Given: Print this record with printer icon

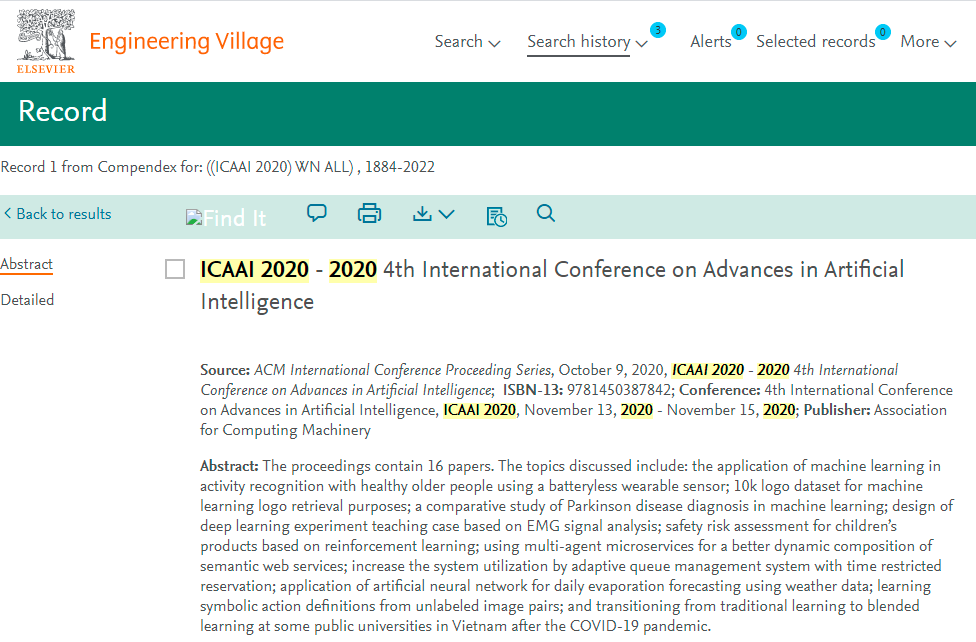Looking at the screenshot, I should pyautogui.click(x=369, y=213).
